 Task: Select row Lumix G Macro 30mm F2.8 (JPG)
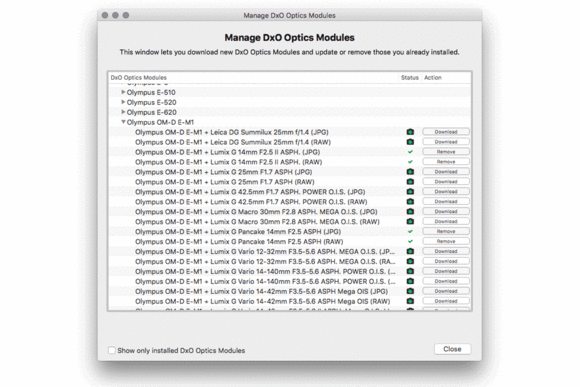(x=290, y=212)
